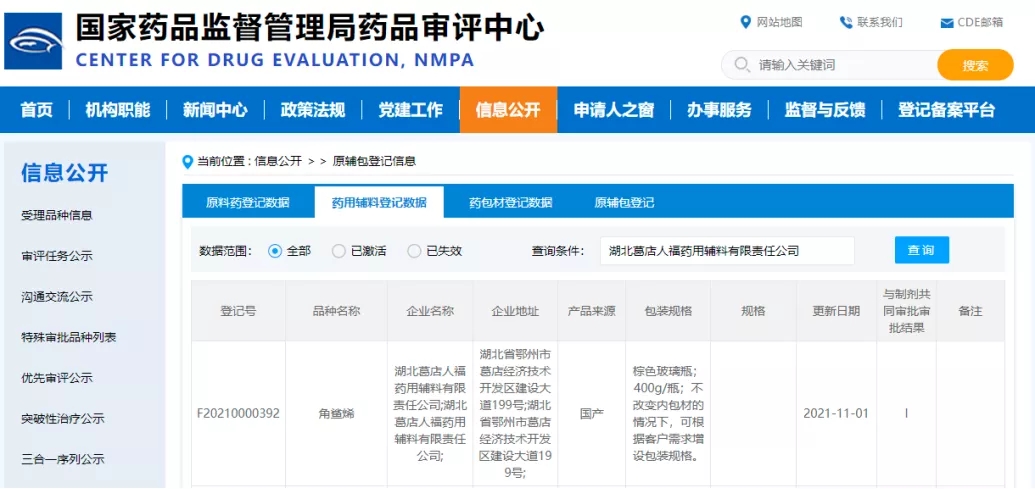1035x489 pixels.
Task: Click the CDE fish logo icon
Action: tap(33, 42)
